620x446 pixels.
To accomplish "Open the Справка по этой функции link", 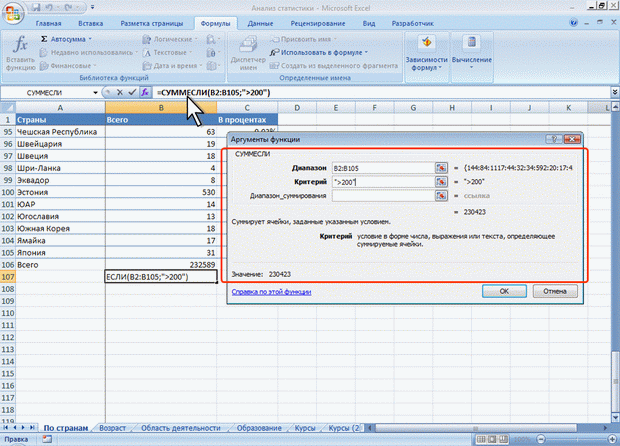I will coord(271,292).
